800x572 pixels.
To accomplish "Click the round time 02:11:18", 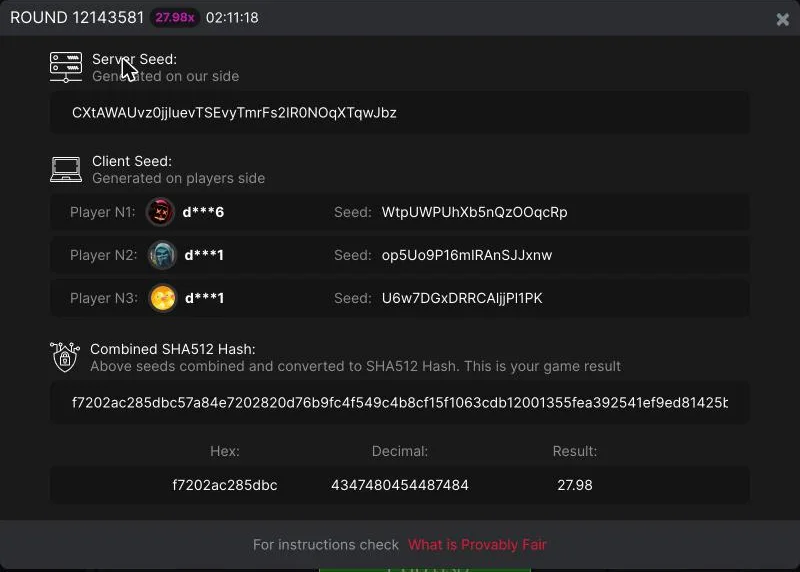I will (232, 18).
